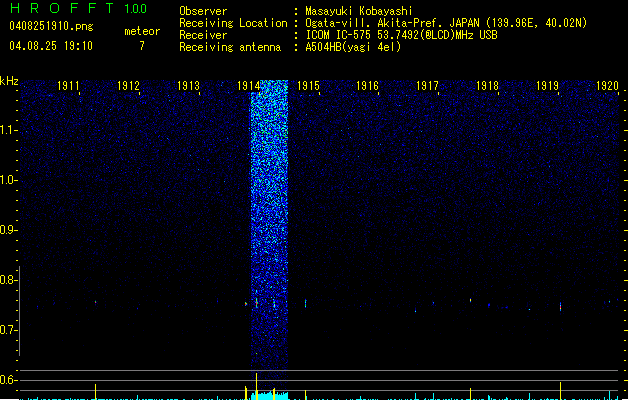Click the HROFFT 1.0.0 title text
This screenshot has height=400, width=629.
(x=79, y=8)
